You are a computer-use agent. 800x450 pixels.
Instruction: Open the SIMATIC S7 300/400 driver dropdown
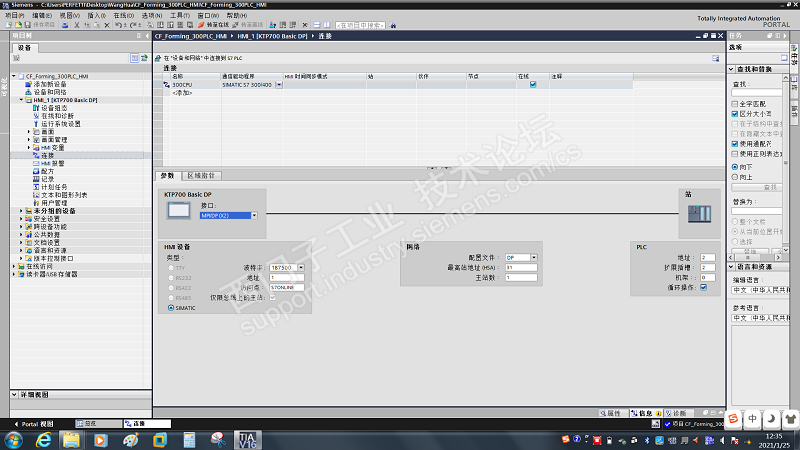pos(279,85)
